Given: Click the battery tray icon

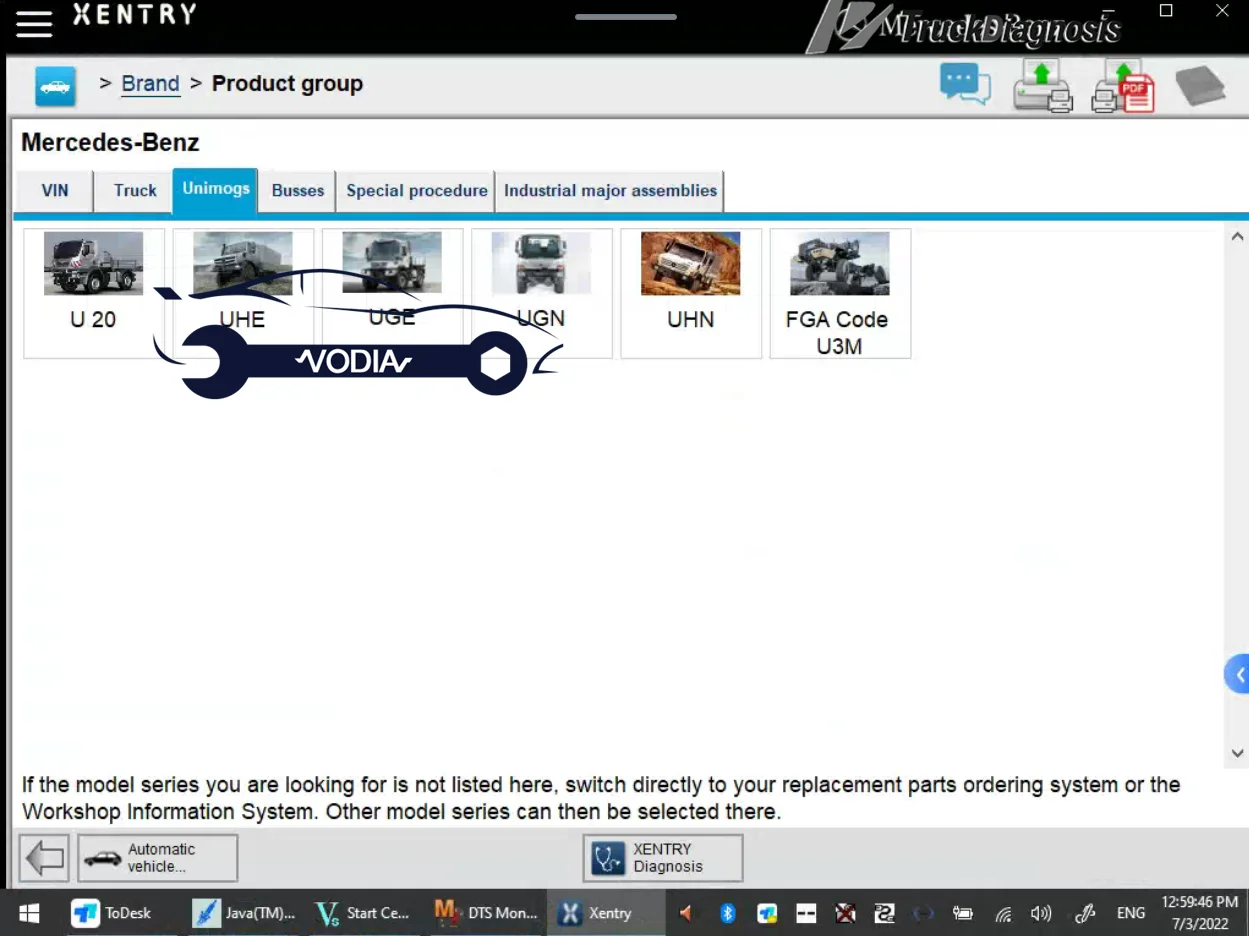Looking at the screenshot, I should point(963,913).
